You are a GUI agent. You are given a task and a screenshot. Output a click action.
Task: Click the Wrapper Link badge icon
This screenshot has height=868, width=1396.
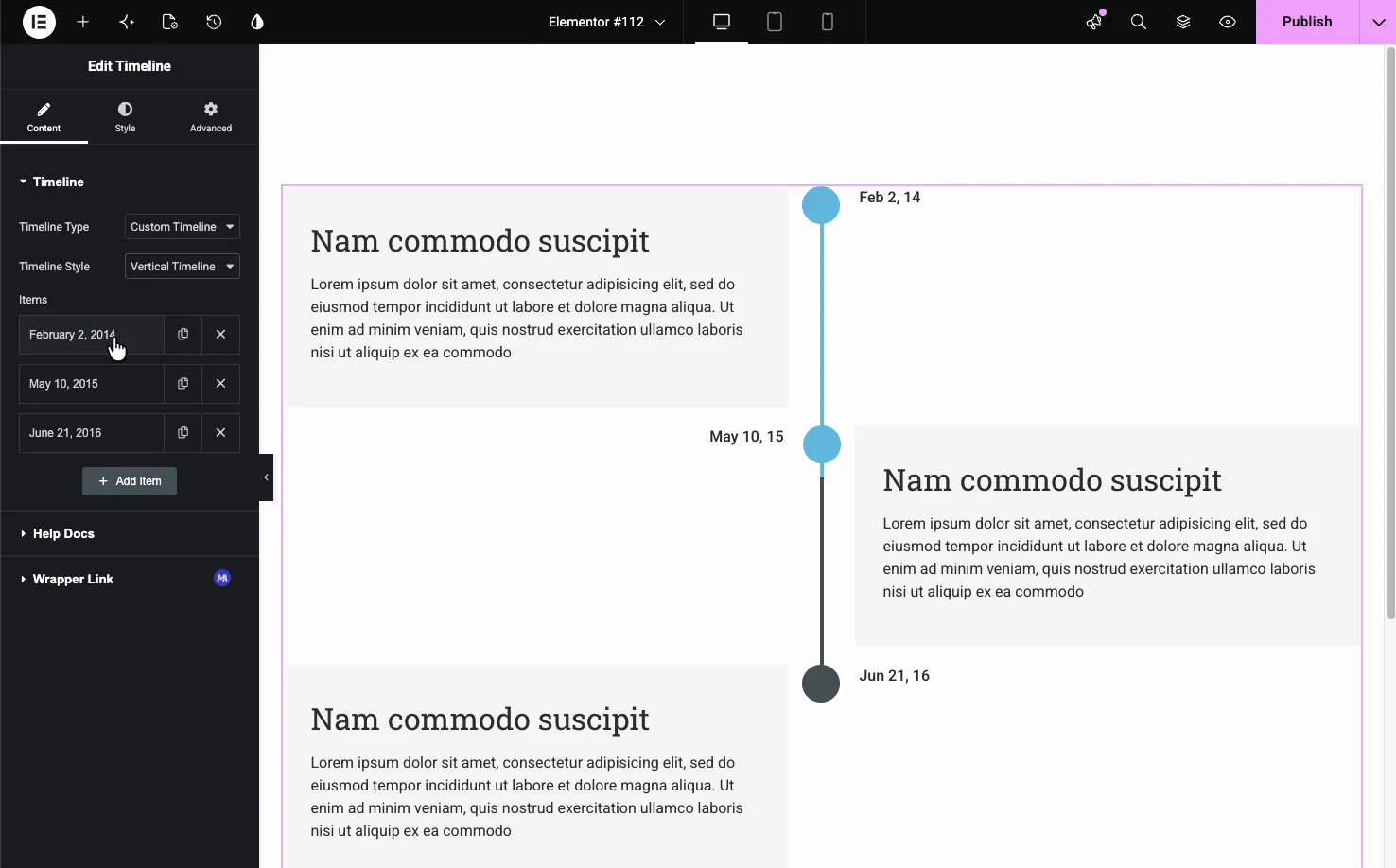pos(222,578)
